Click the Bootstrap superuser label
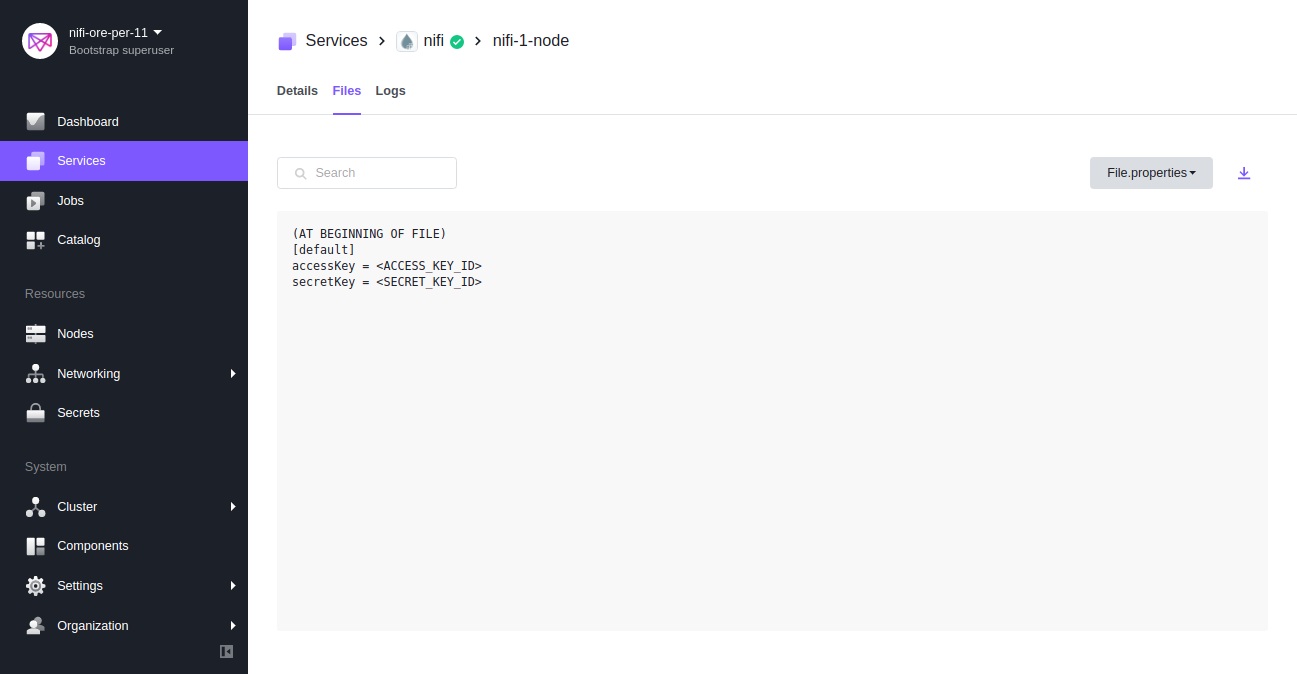Screen dimensions: 1297x674 [x=121, y=50]
